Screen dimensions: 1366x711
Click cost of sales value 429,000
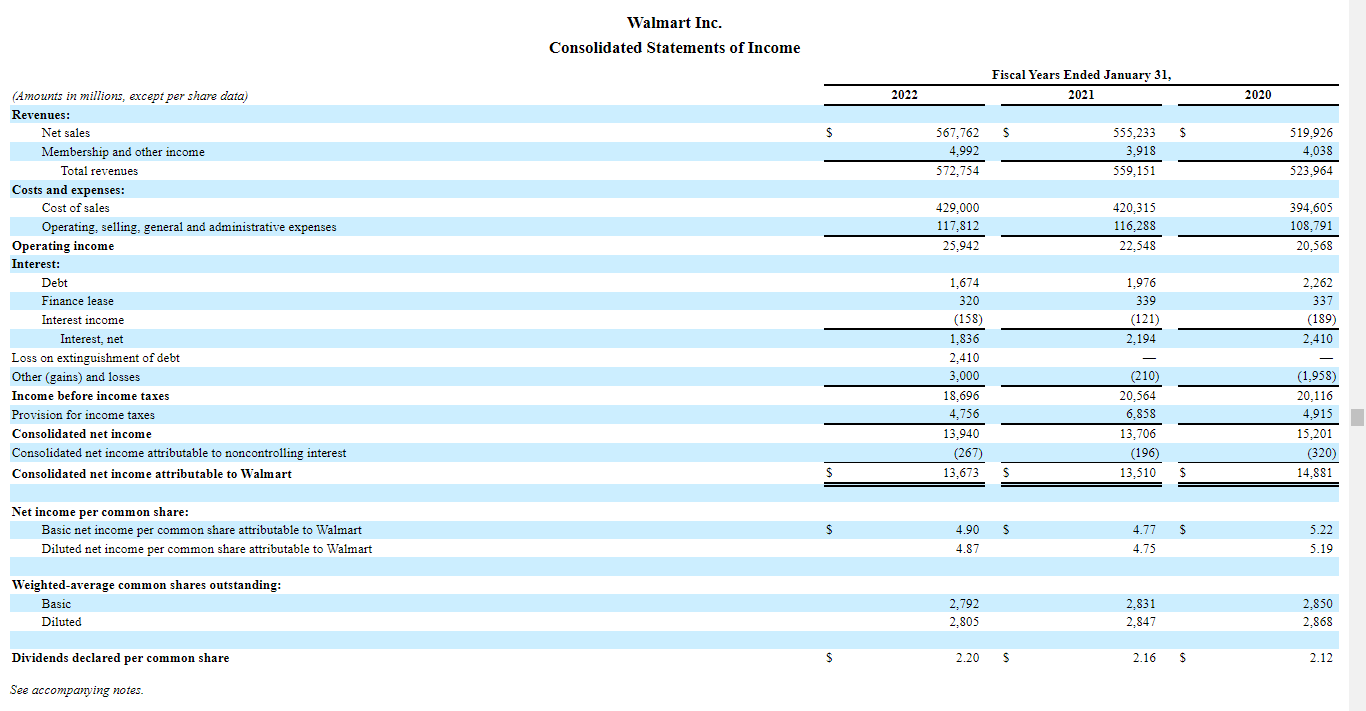958,208
